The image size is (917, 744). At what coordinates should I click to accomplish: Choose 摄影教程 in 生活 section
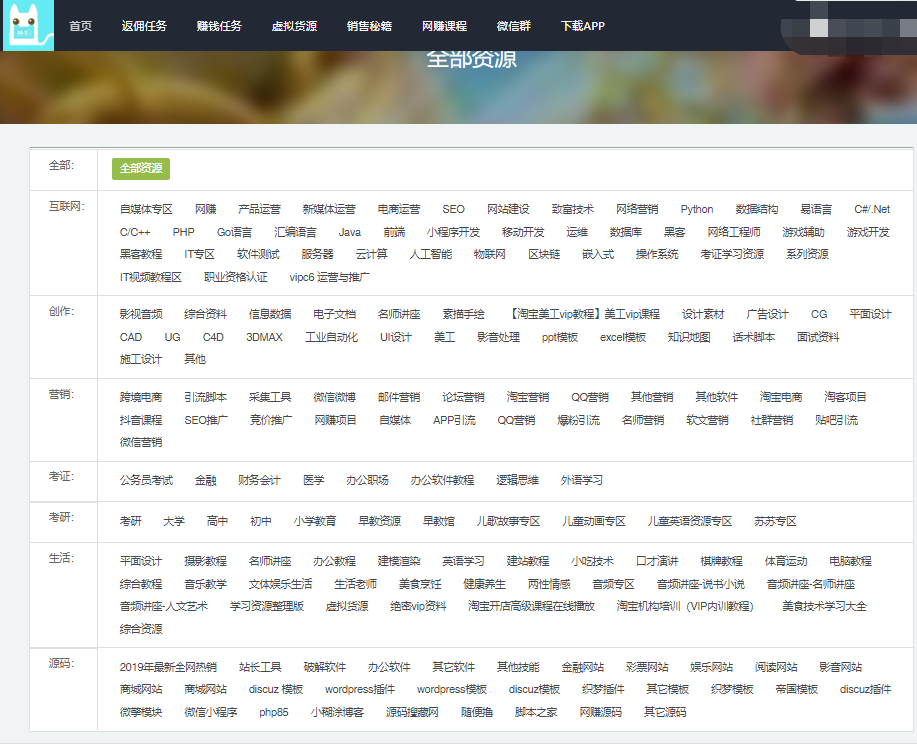coord(205,561)
